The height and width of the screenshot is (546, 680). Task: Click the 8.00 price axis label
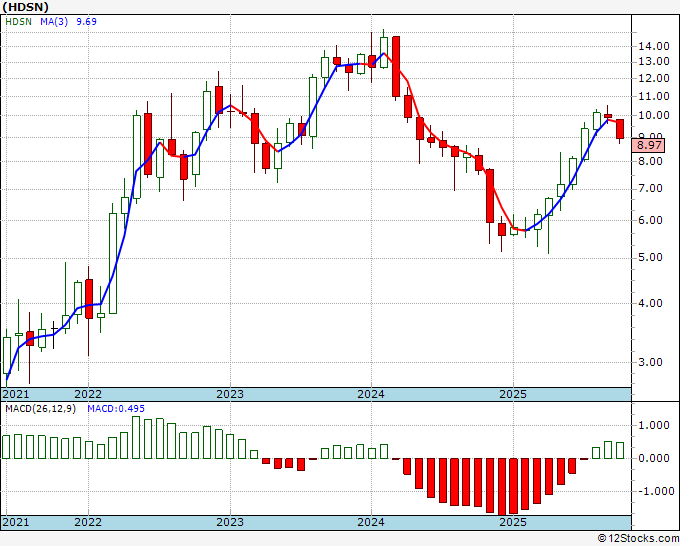pyautogui.click(x=650, y=161)
